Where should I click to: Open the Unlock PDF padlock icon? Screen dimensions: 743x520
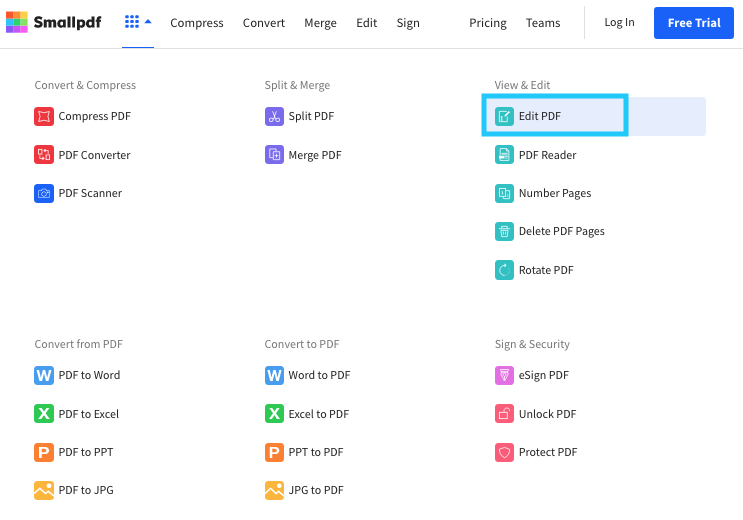pos(504,414)
